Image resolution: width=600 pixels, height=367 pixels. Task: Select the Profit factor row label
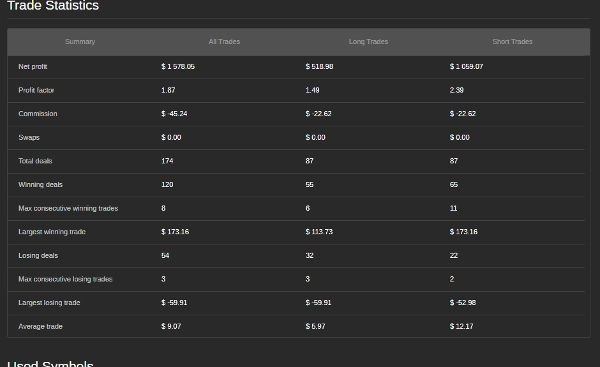[36, 90]
